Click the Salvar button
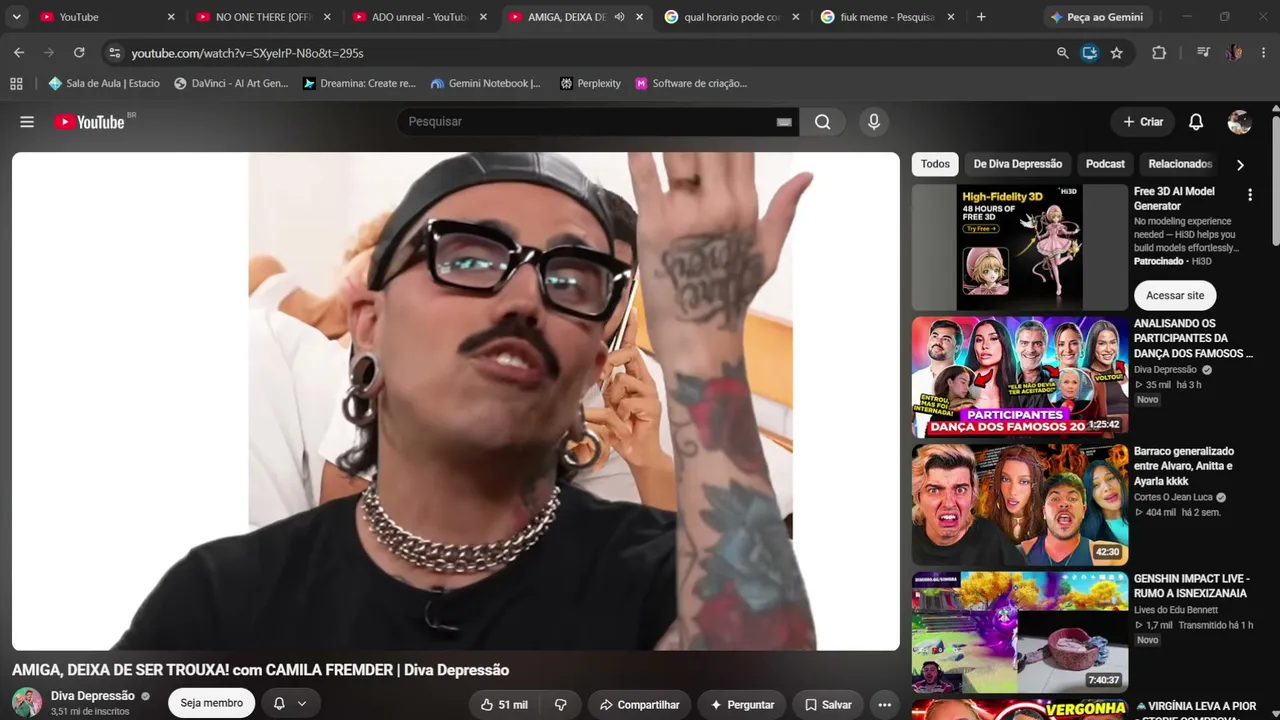Screen dimensions: 1280x720 coord(828,705)
